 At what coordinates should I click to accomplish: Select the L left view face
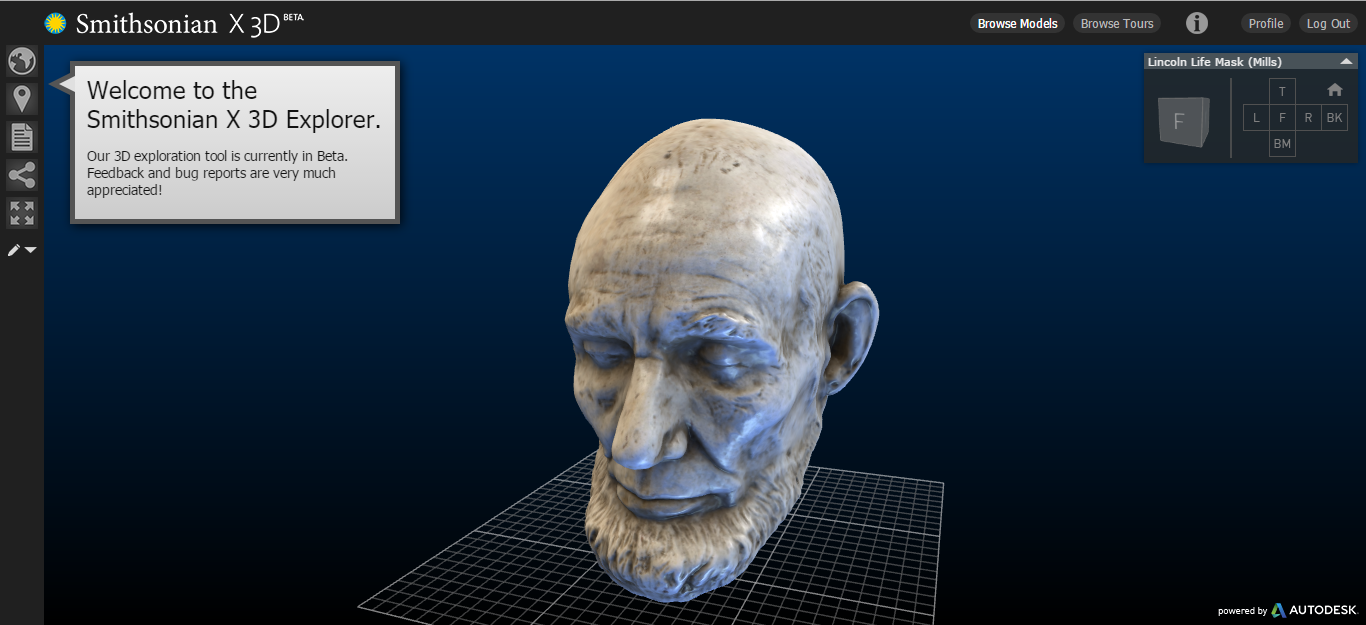click(1256, 118)
